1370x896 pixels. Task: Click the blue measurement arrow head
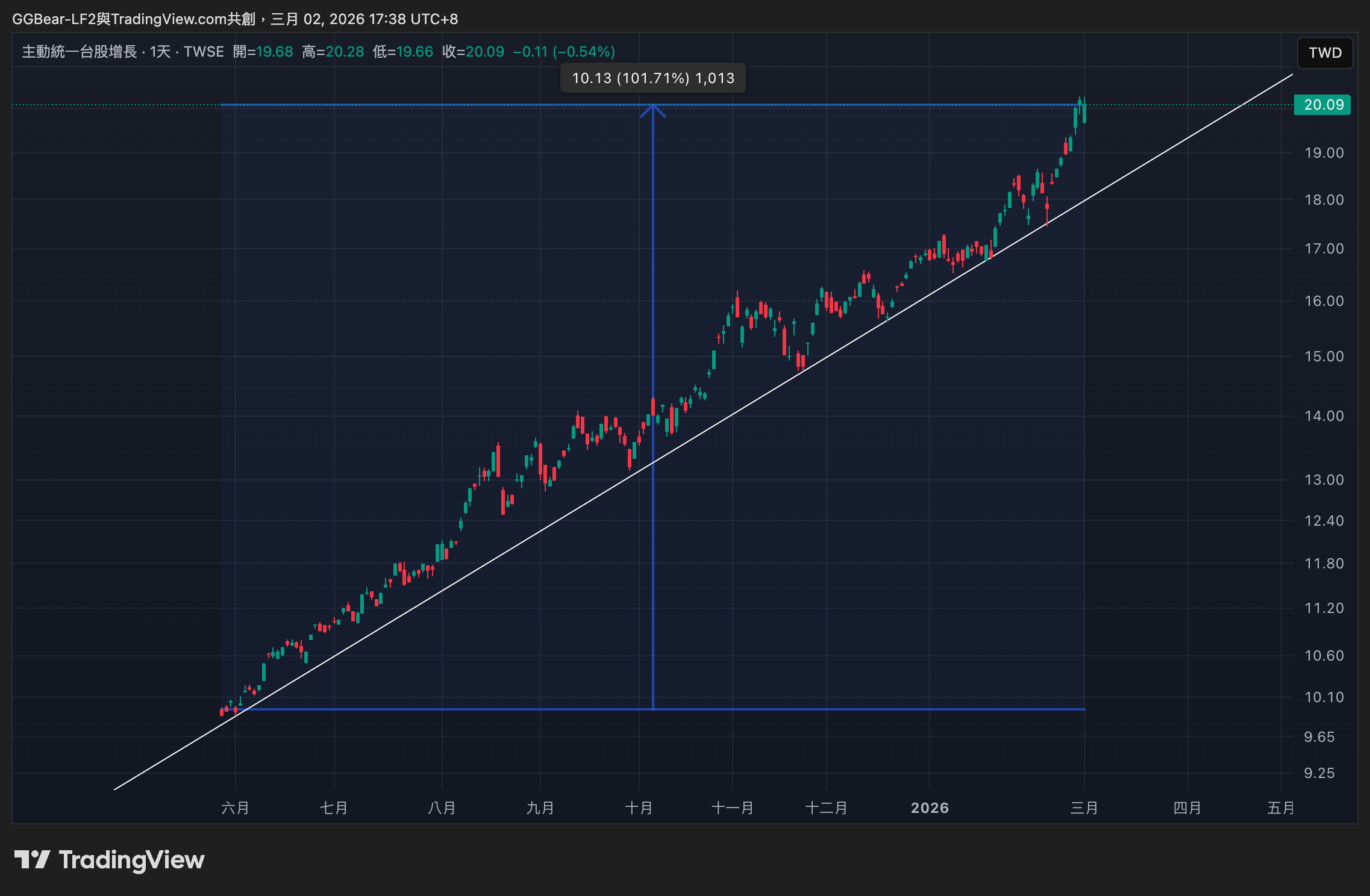[x=652, y=111]
